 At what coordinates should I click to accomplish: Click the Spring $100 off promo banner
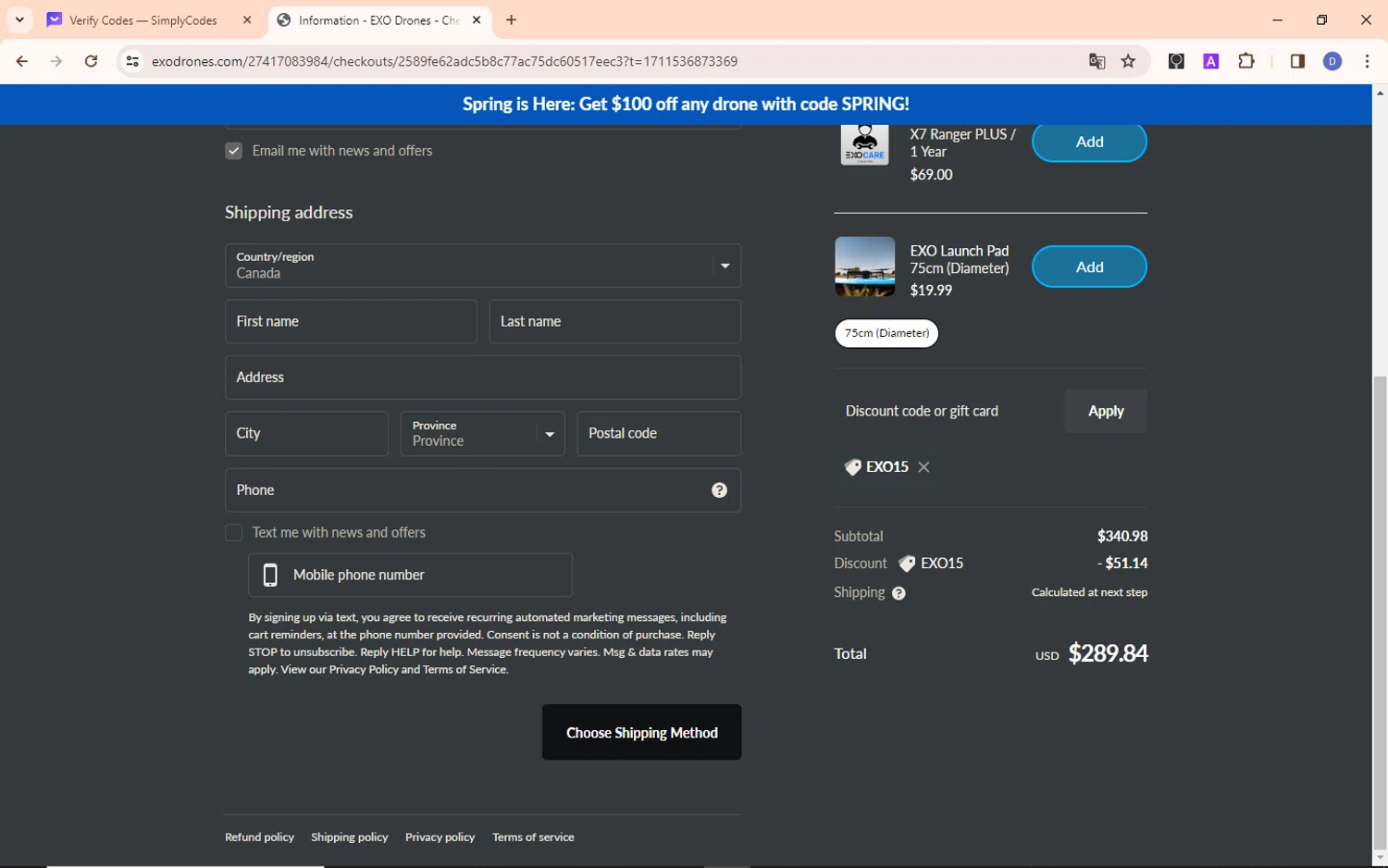click(x=686, y=104)
